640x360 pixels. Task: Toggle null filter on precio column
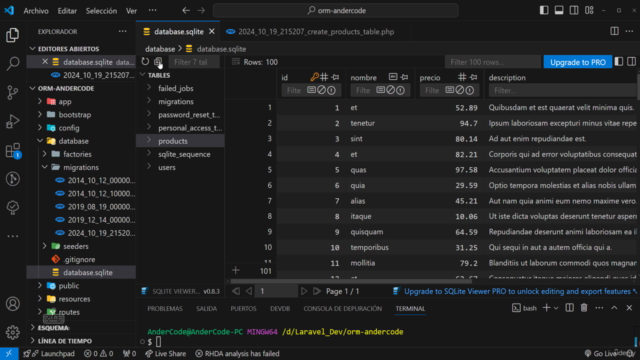coord(460,90)
